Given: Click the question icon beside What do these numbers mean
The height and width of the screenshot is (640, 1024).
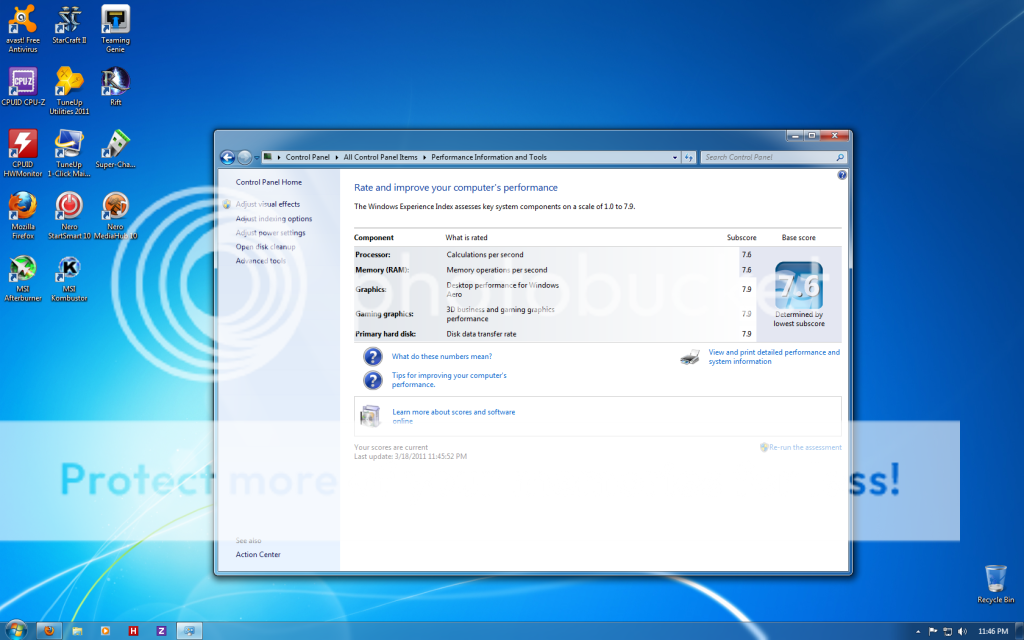Looking at the screenshot, I should [x=373, y=357].
